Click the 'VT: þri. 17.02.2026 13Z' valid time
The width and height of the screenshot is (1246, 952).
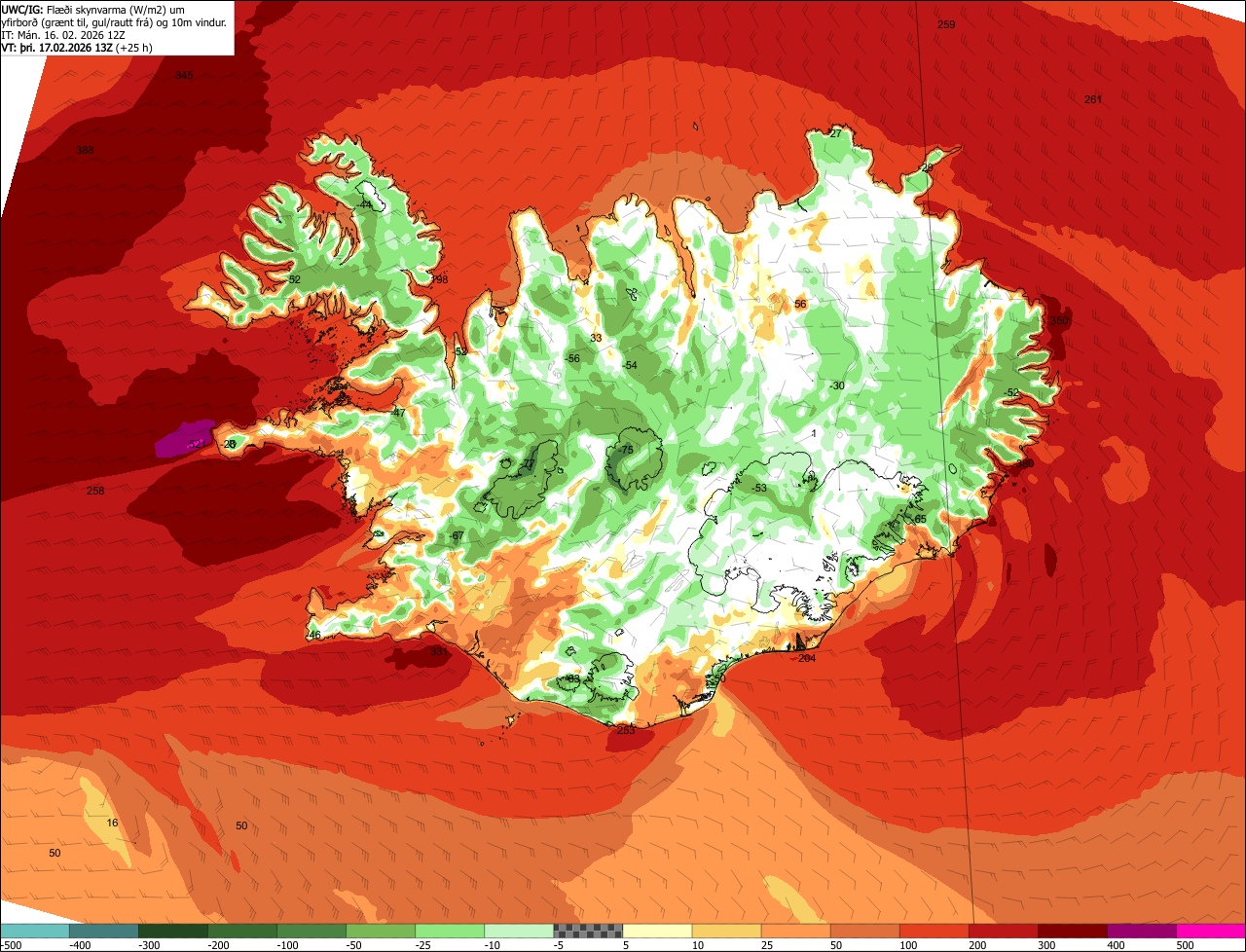(x=56, y=48)
